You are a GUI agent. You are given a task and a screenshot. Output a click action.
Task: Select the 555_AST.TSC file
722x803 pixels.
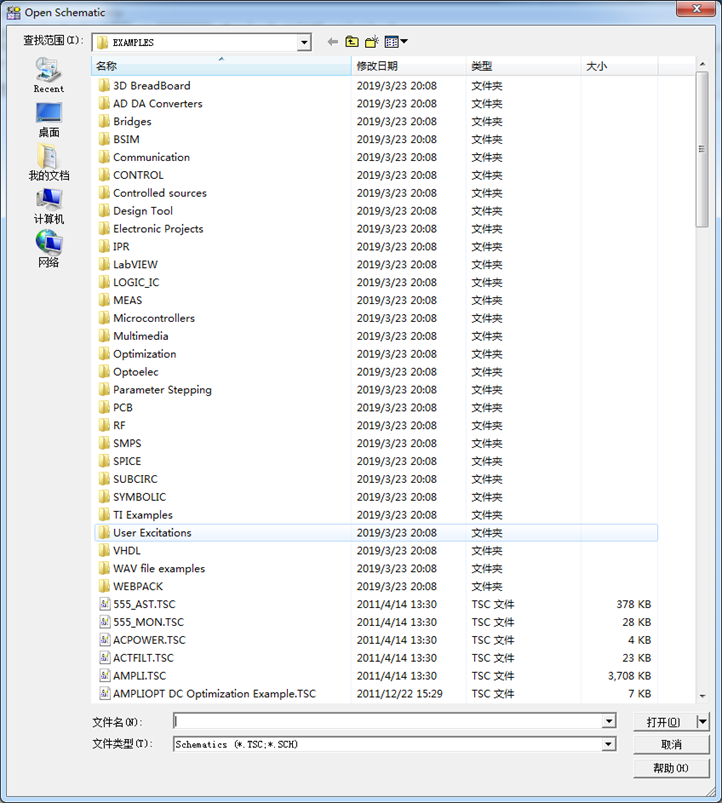pyautogui.click(x=144, y=604)
